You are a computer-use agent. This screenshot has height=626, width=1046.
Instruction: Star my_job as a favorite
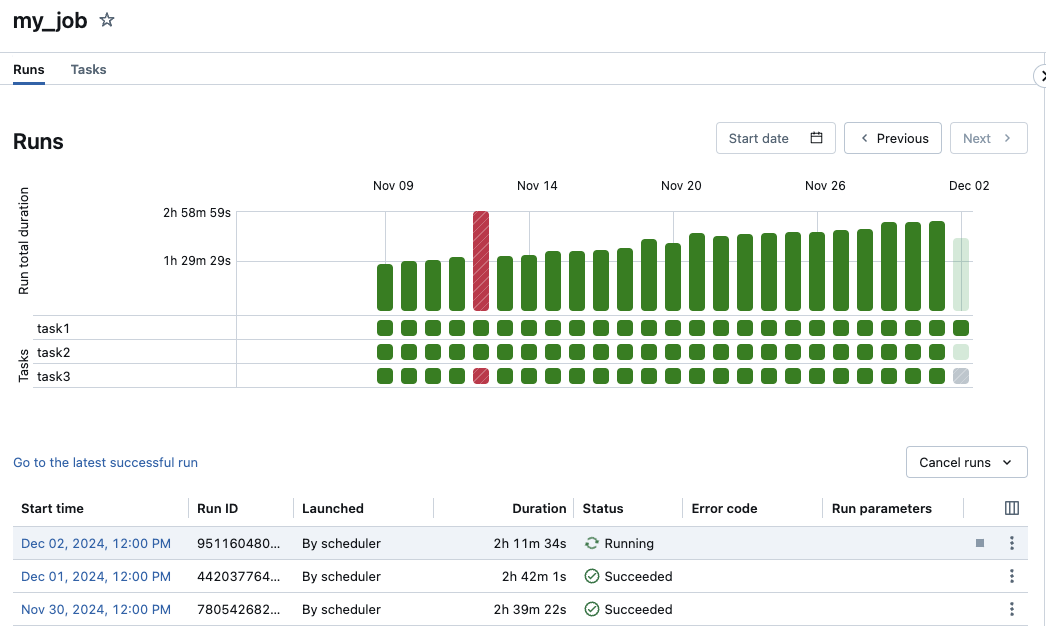(x=107, y=20)
